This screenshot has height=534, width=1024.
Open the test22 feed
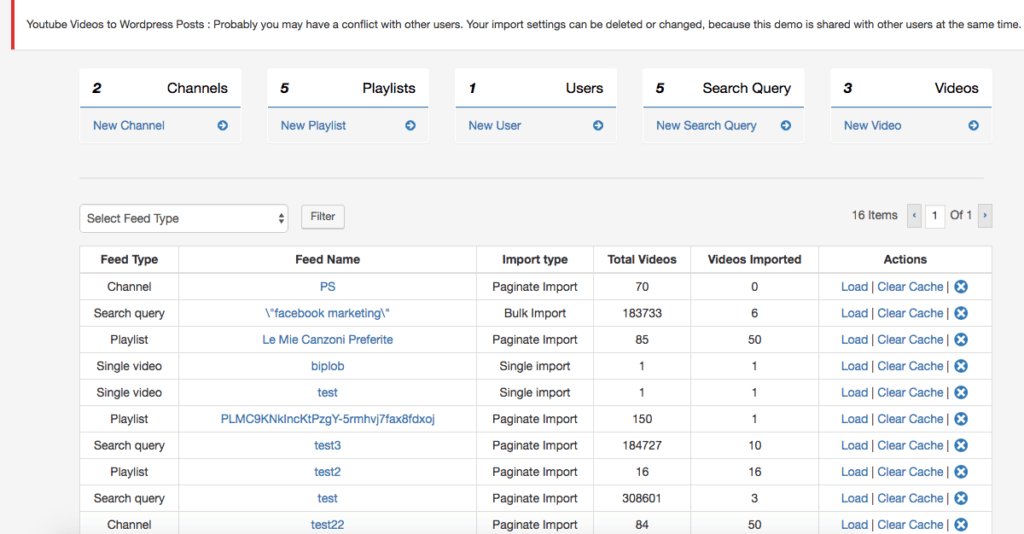(328, 525)
